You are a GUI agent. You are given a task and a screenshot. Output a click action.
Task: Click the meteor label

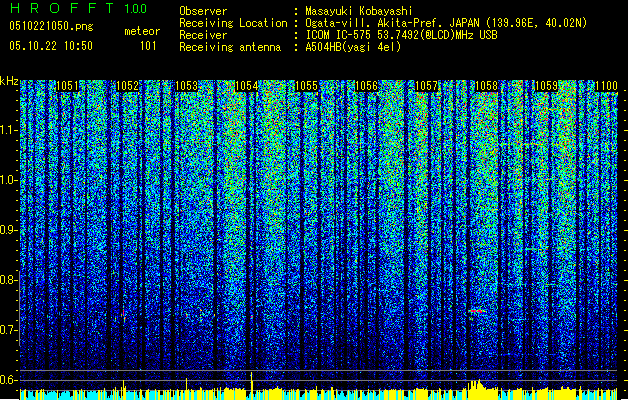[142, 31]
